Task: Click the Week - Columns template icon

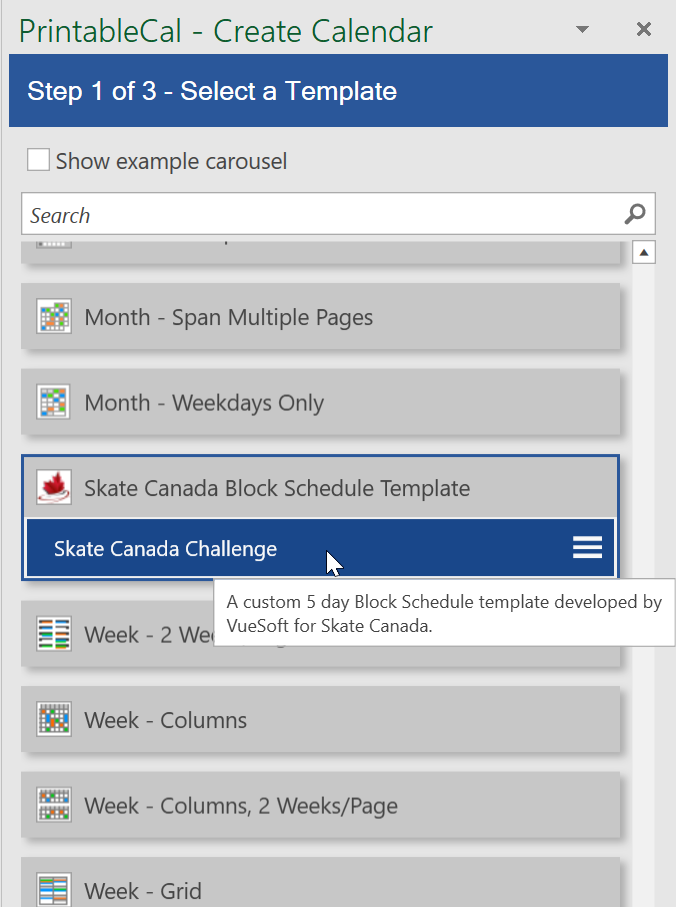Action: click(x=54, y=720)
